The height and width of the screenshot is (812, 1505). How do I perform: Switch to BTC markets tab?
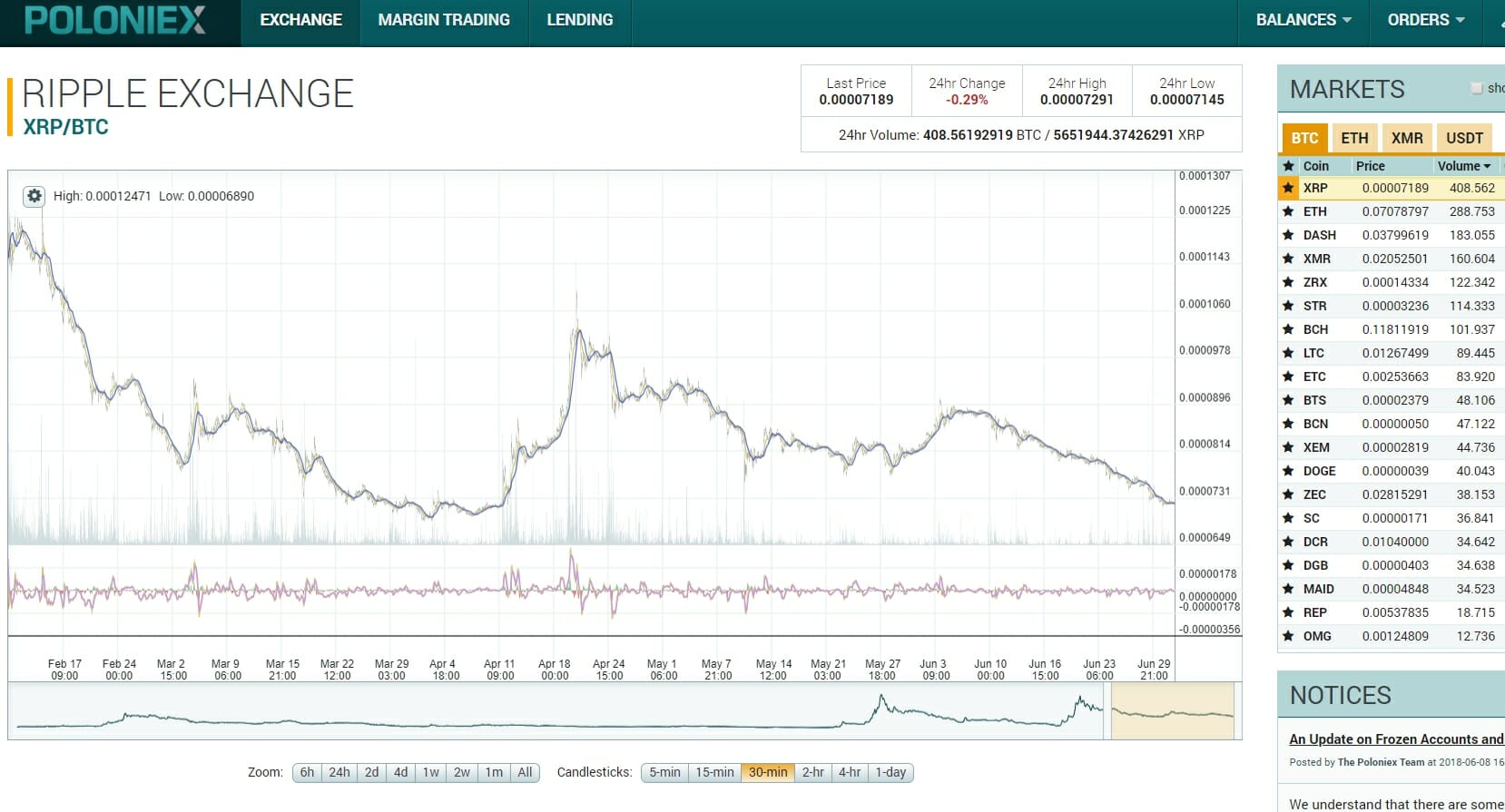(1304, 138)
